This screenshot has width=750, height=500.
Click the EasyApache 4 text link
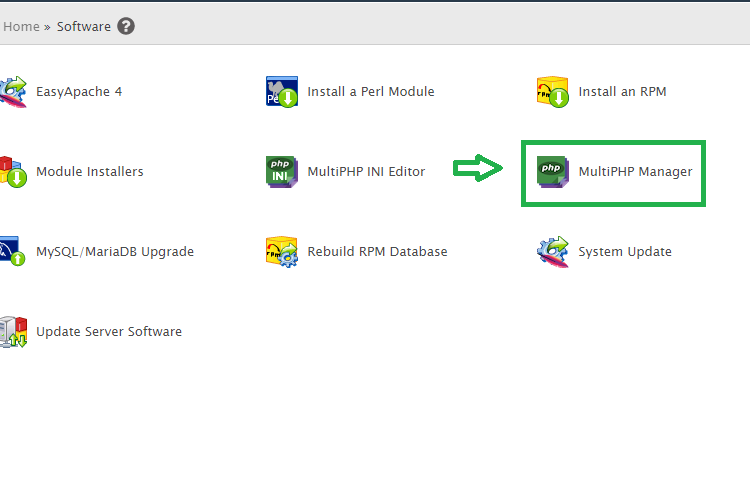click(x=79, y=91)
